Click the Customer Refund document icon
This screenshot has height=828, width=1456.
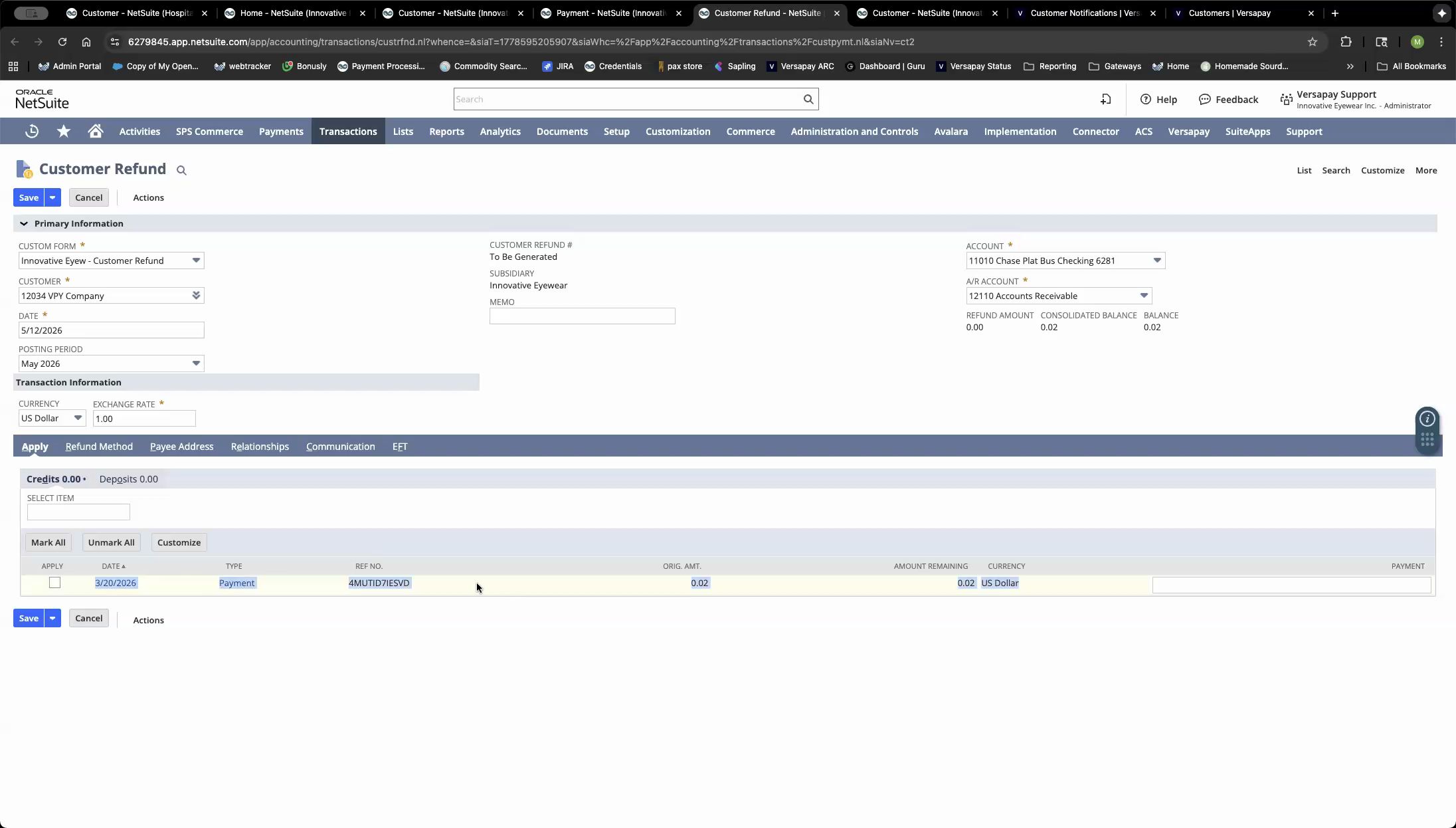point(24,169)
